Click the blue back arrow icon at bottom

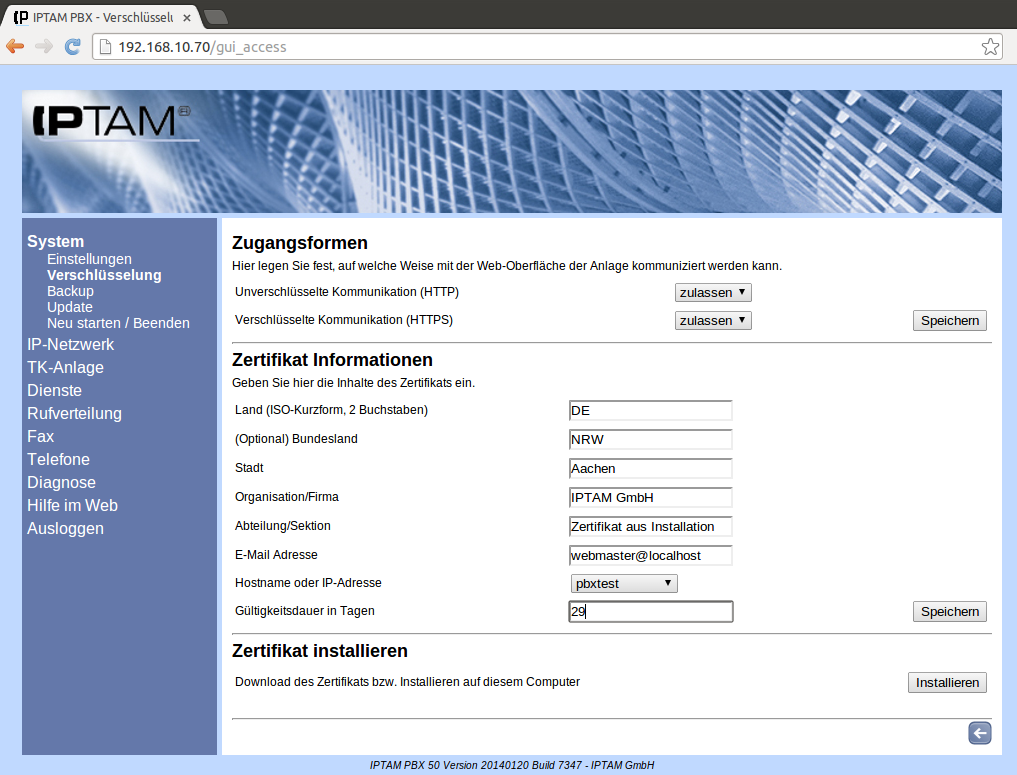979,734
